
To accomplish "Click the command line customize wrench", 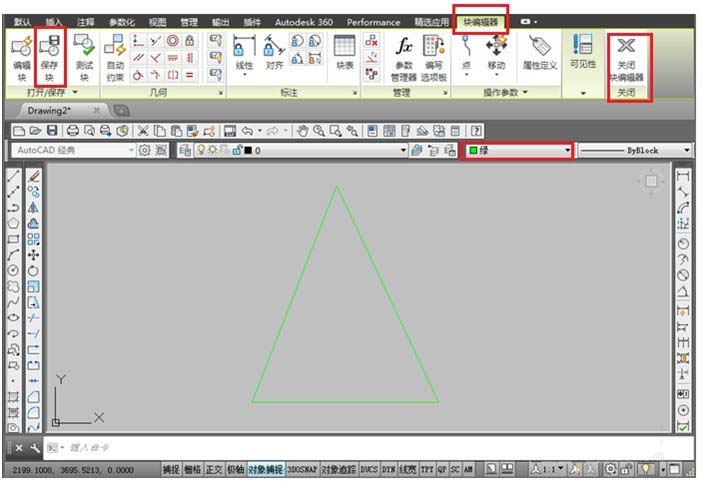I will point(34,448).
